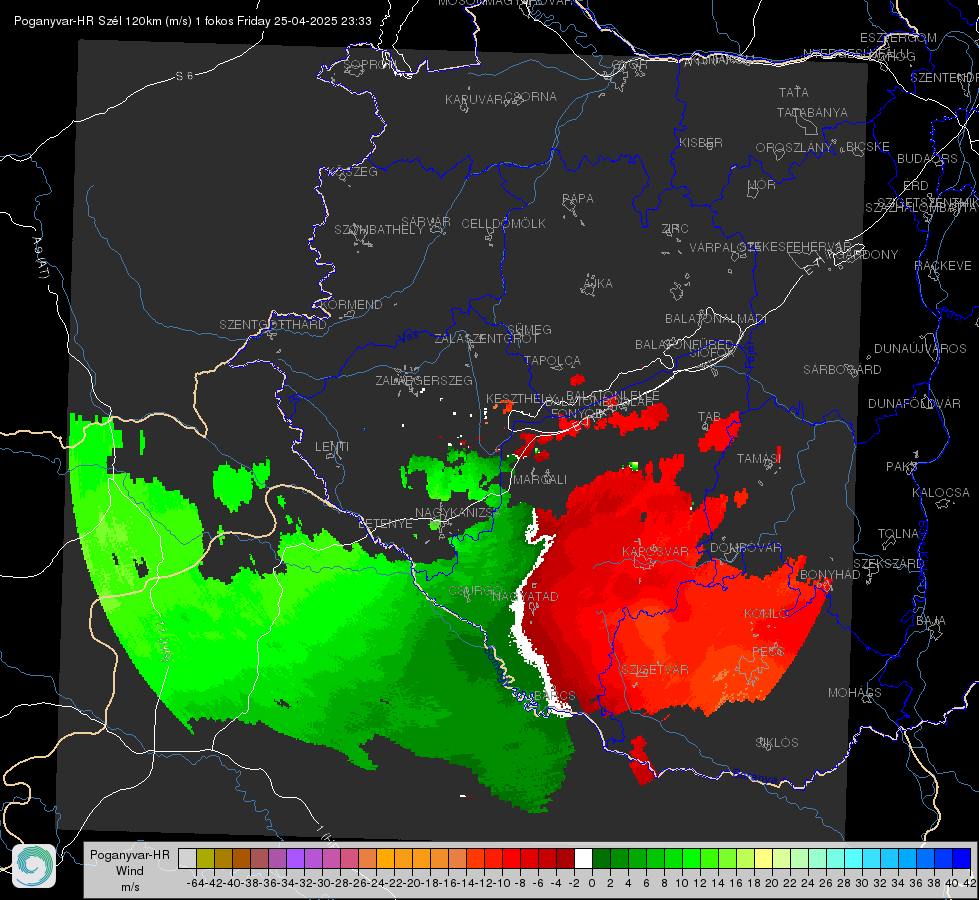Click the DOMBÓVÁR label
The height and width of the screenshot is (900, 979).
click(745, 548)
